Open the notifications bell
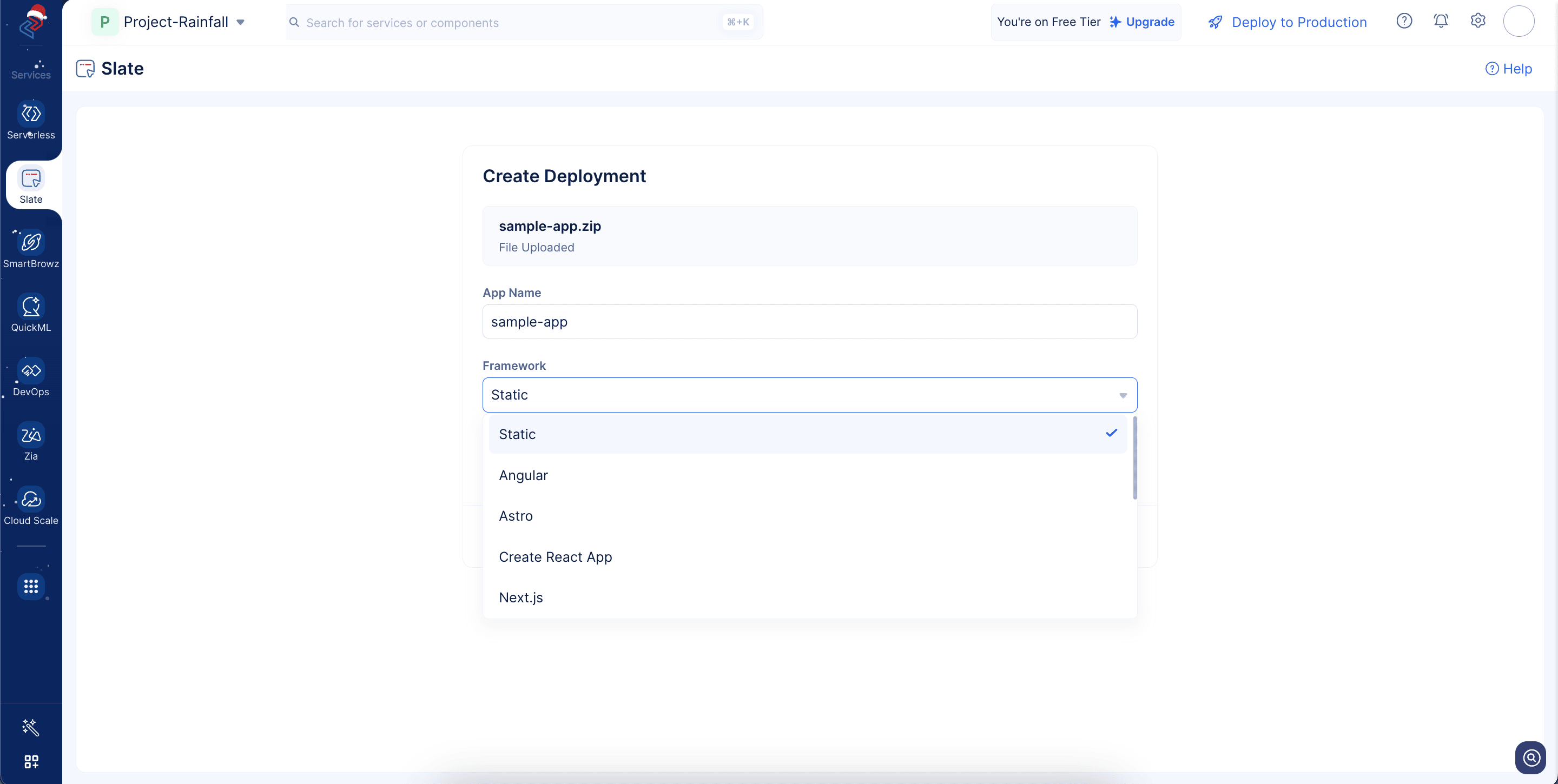Image resolution: width=1558 pixels, height=784 pixels. pyautogui.click(x=1441, y=21)
